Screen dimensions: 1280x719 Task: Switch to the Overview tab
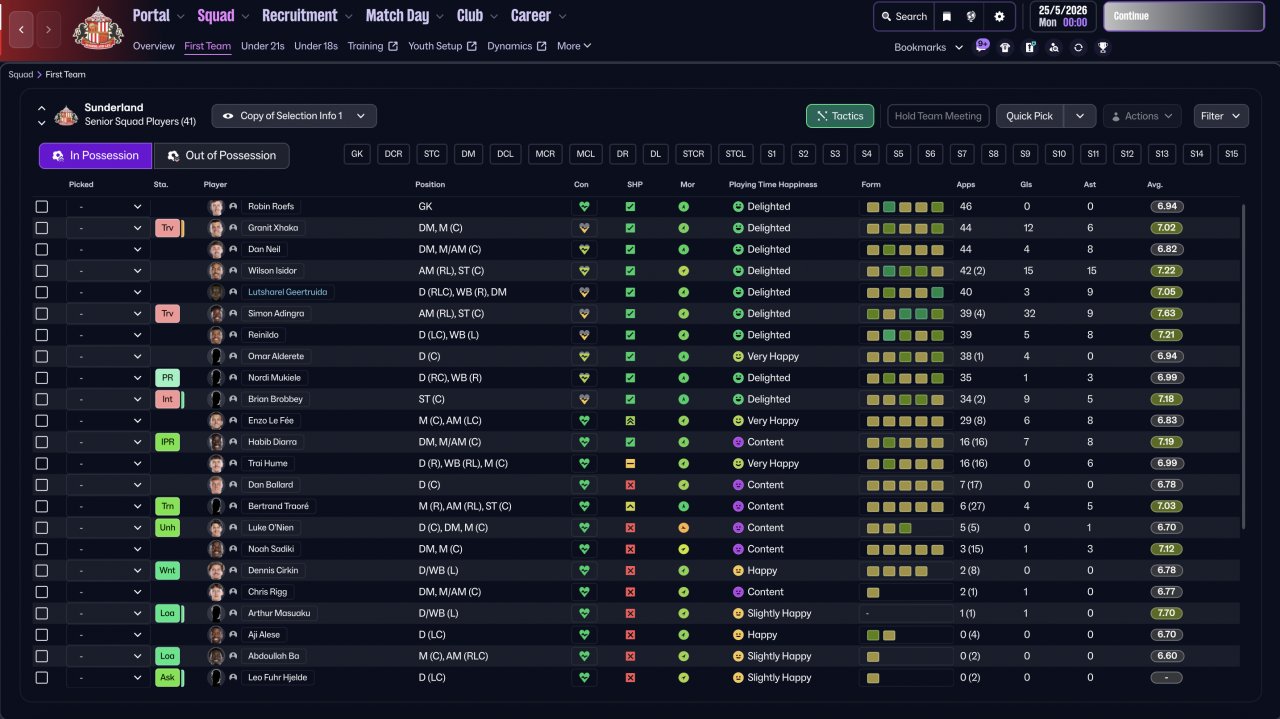click(153, 46)
